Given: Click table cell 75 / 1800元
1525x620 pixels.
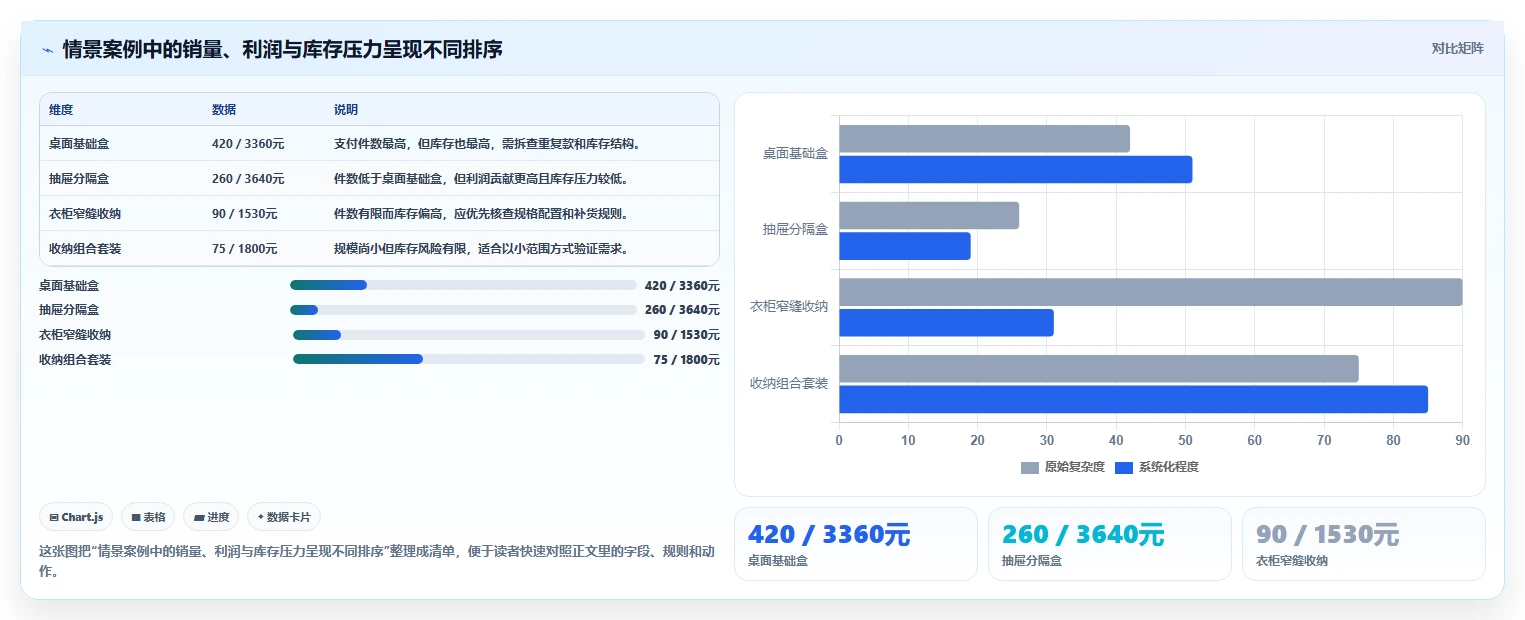Looking at the screenshot, I should [x=245, y=249].
